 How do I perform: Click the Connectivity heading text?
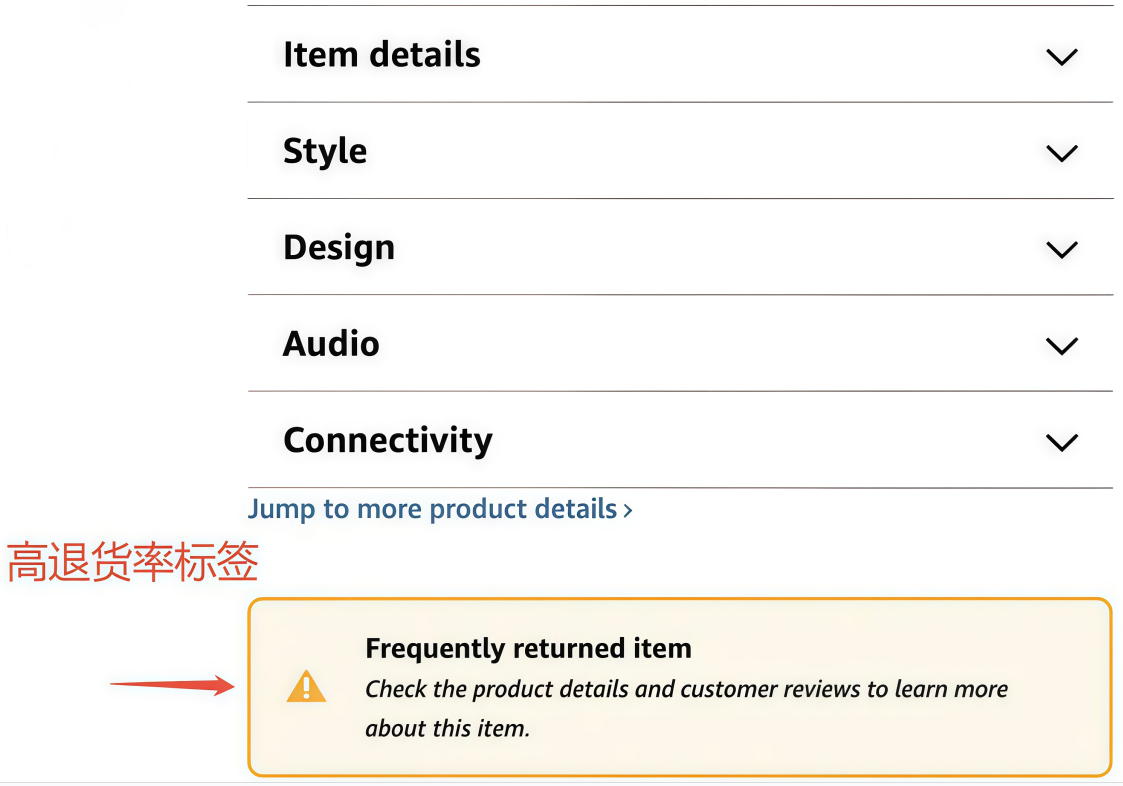point(387,440)
